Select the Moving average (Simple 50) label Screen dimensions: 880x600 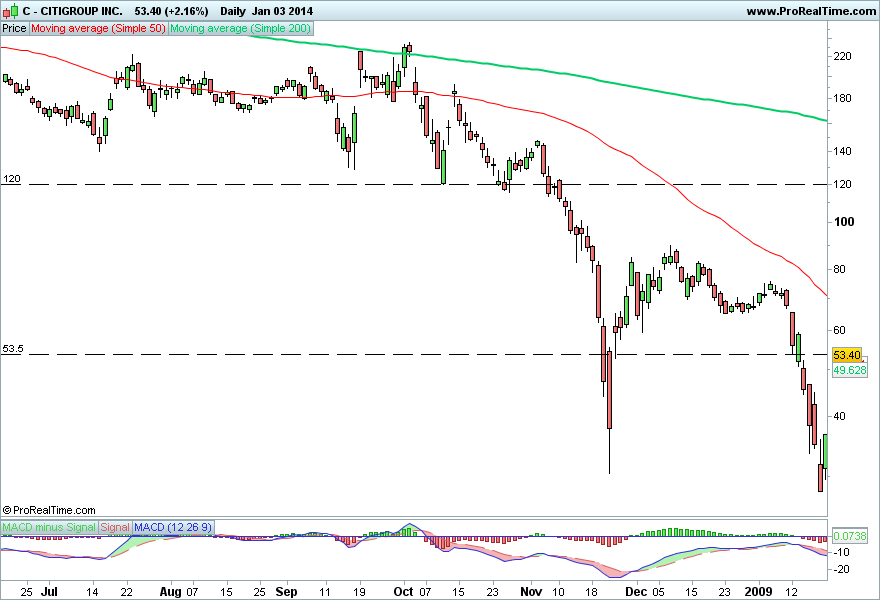[98, 28]
